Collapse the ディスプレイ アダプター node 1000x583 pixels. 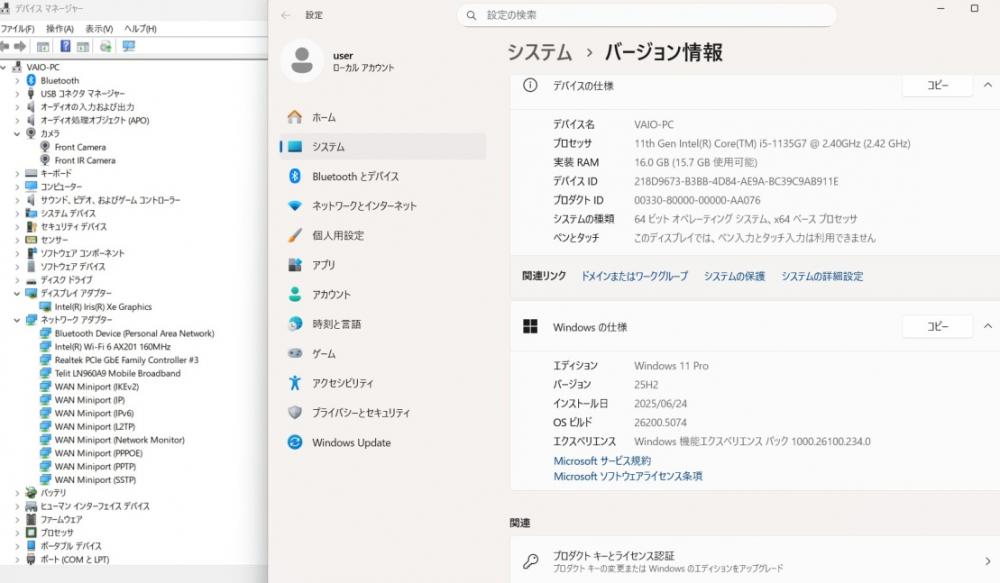[17, 293]
